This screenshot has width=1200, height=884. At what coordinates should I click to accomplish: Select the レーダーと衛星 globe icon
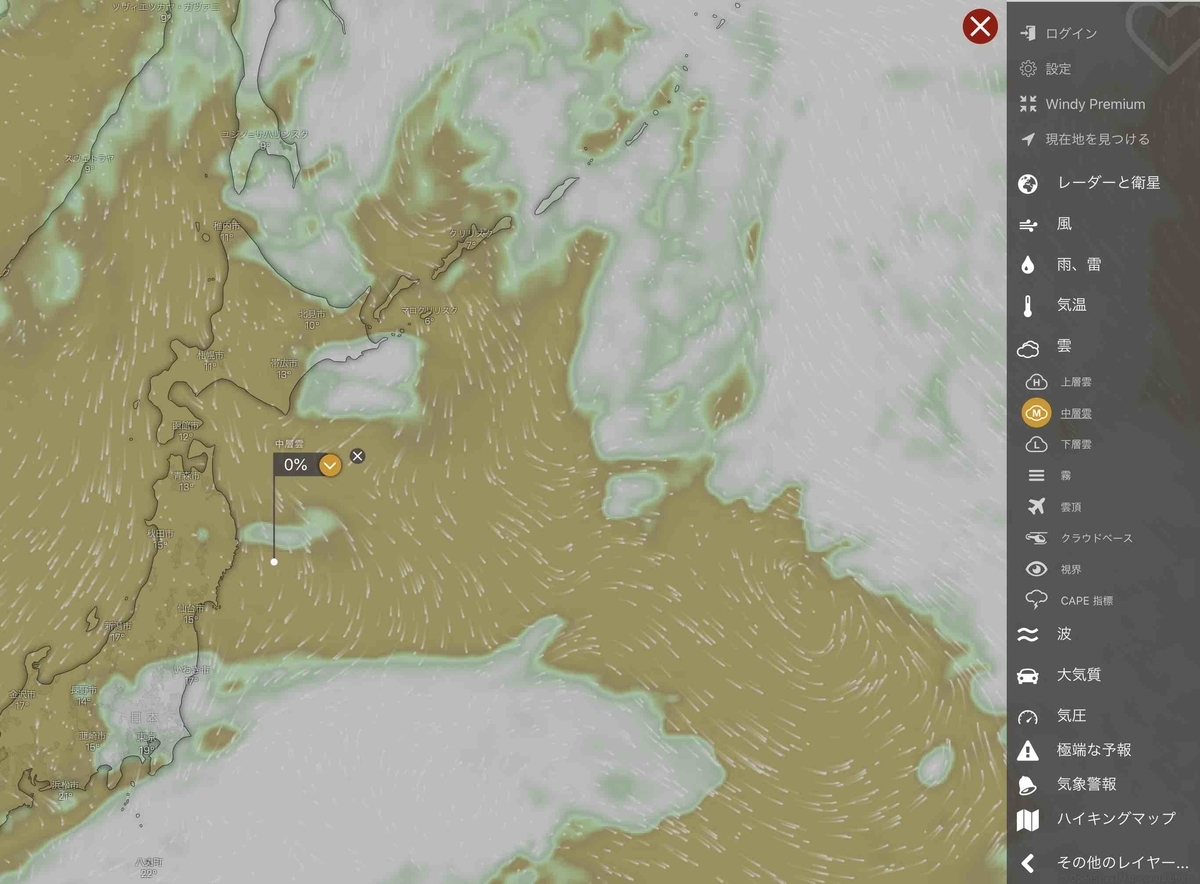(1027, 183)
